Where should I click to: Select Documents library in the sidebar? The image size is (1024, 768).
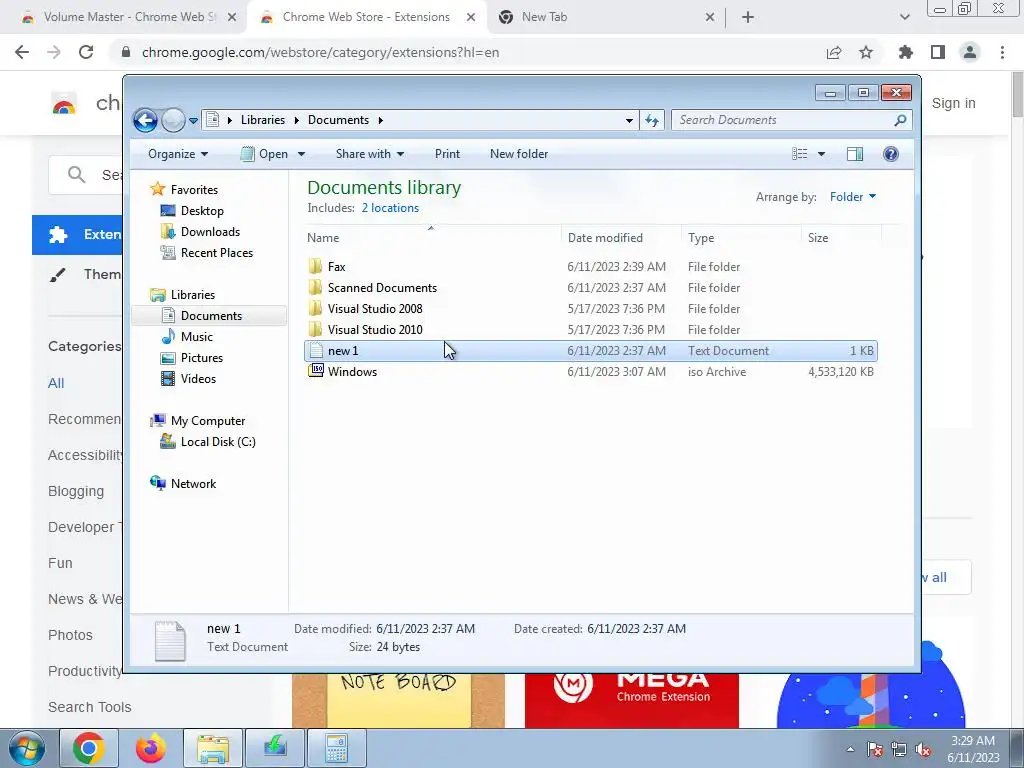pyautogui.click(x=211, y=316)
